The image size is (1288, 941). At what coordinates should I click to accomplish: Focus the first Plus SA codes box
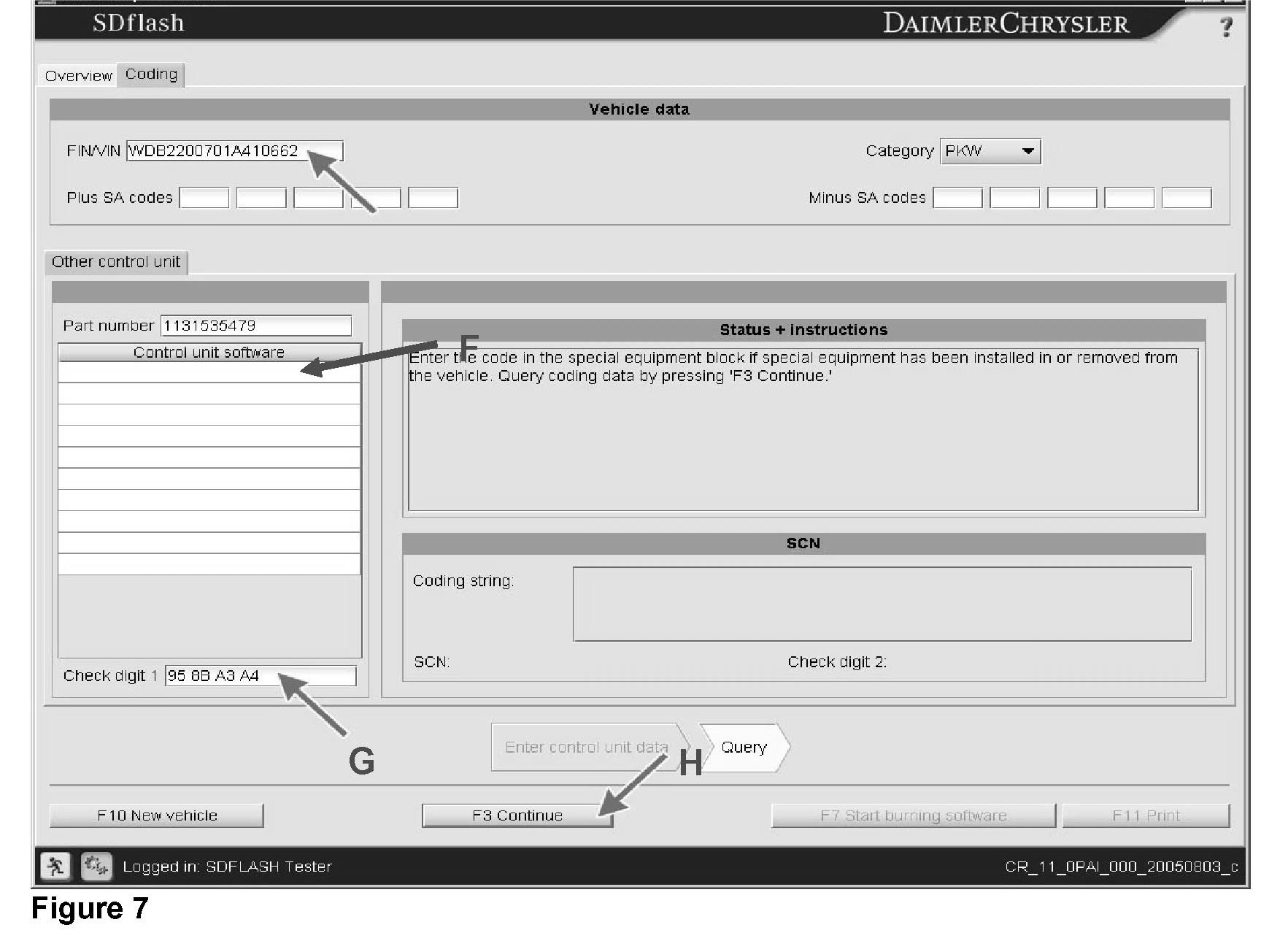(x=204, y=198)
